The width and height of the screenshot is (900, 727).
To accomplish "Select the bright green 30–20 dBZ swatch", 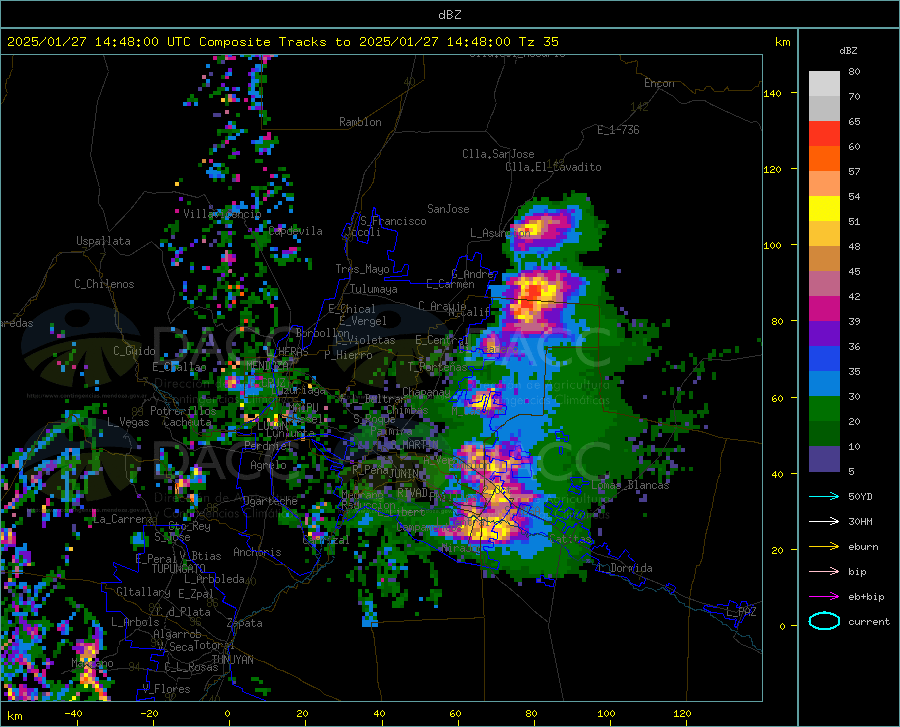I will coord(824,409).
